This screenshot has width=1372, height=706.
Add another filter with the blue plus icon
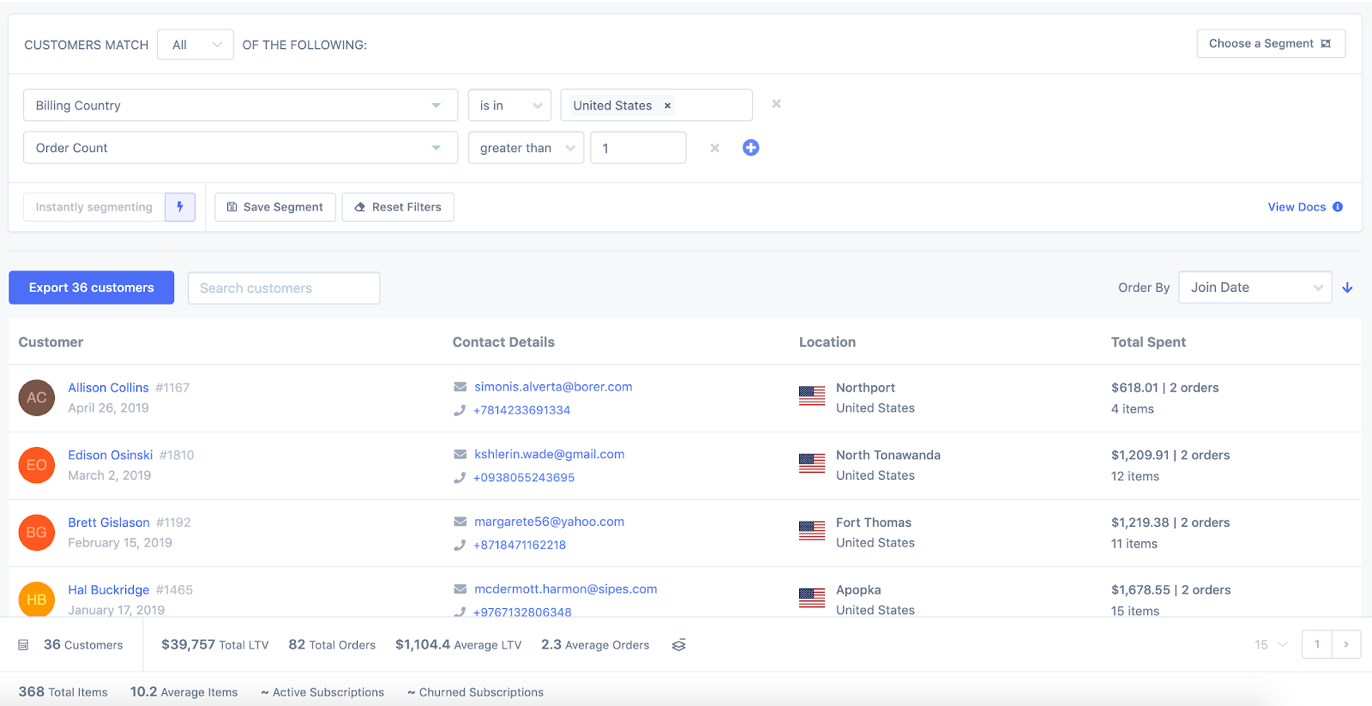tap(751, 147)
